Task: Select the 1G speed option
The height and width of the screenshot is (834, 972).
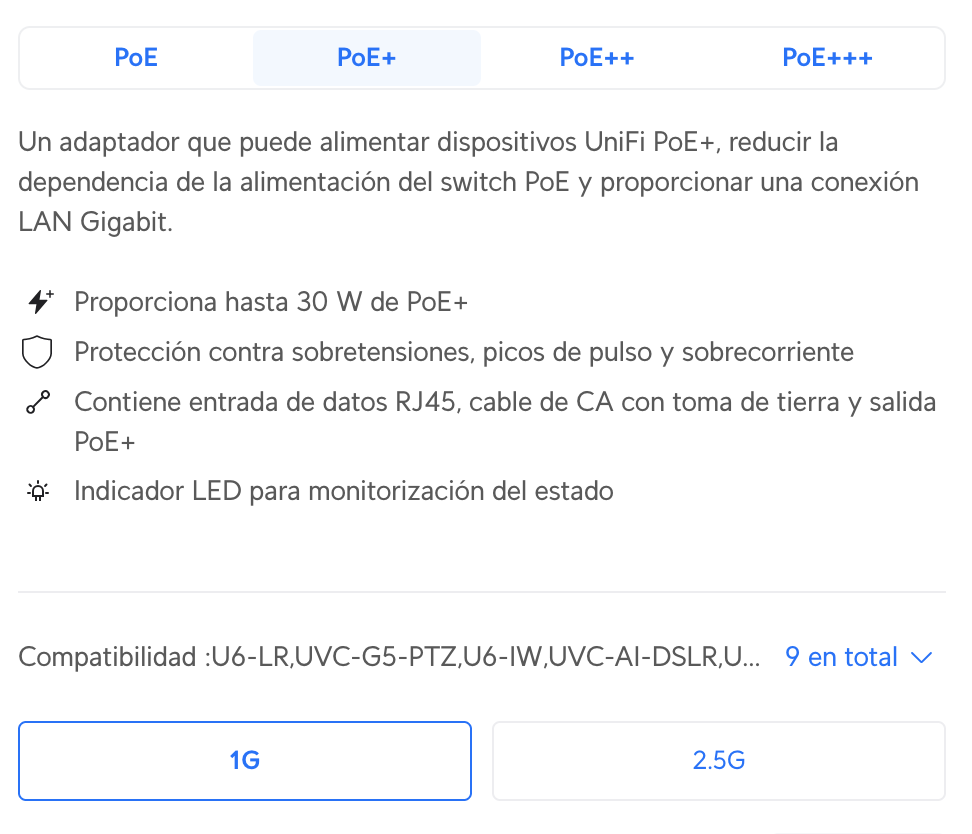Action: [245, 760]
